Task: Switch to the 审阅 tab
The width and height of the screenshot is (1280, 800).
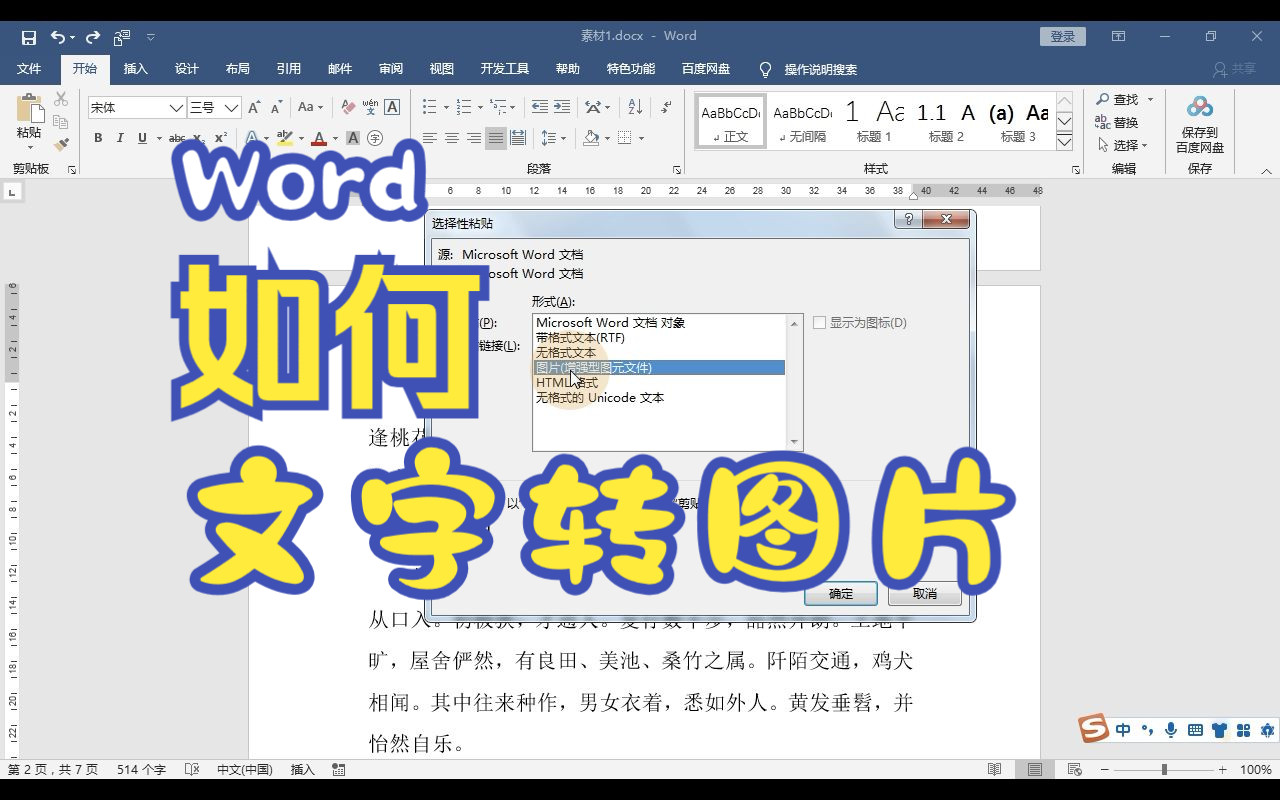Action: coord(391,69)
